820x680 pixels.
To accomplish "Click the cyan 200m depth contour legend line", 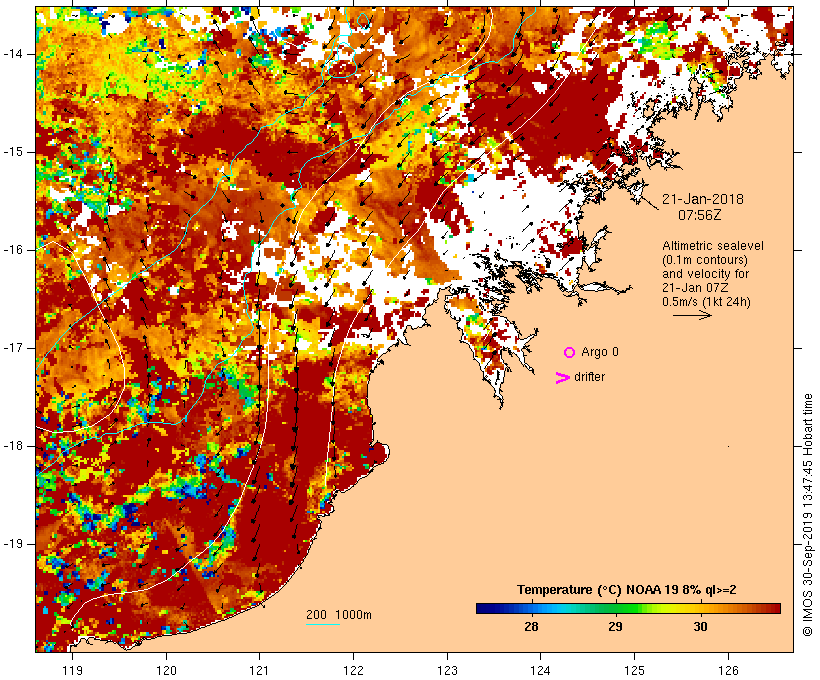I will click(x=323, y=624).
